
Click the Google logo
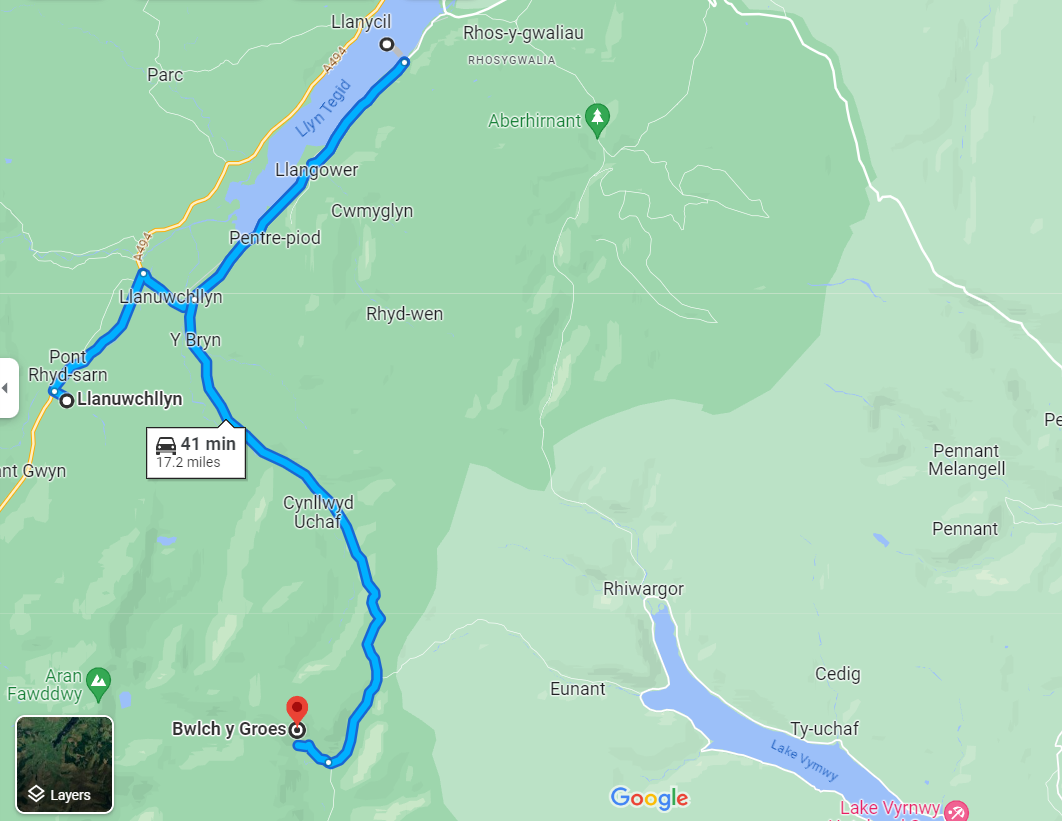[649, 798]
